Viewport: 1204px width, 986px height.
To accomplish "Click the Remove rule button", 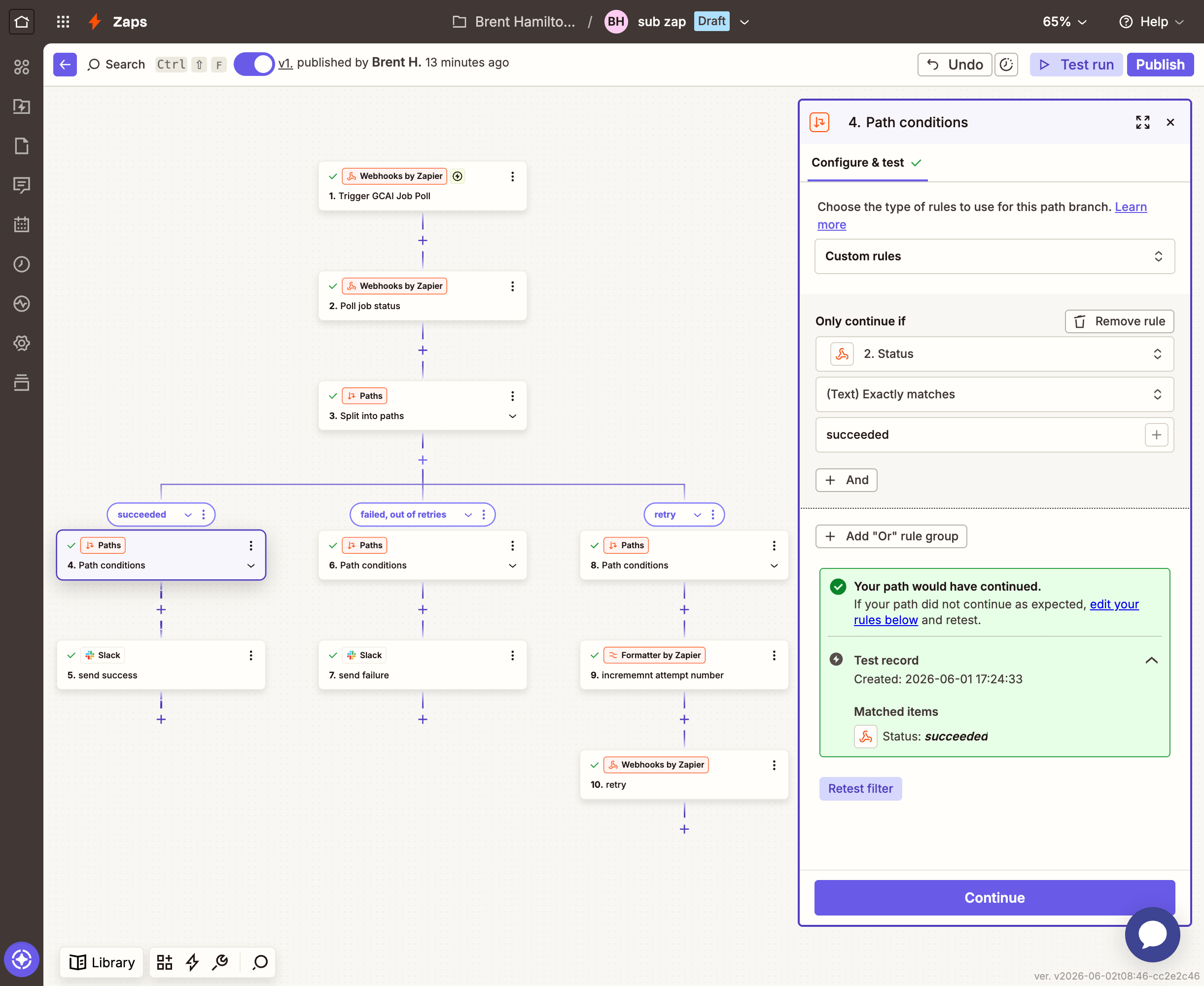I will coord(1119,321).
